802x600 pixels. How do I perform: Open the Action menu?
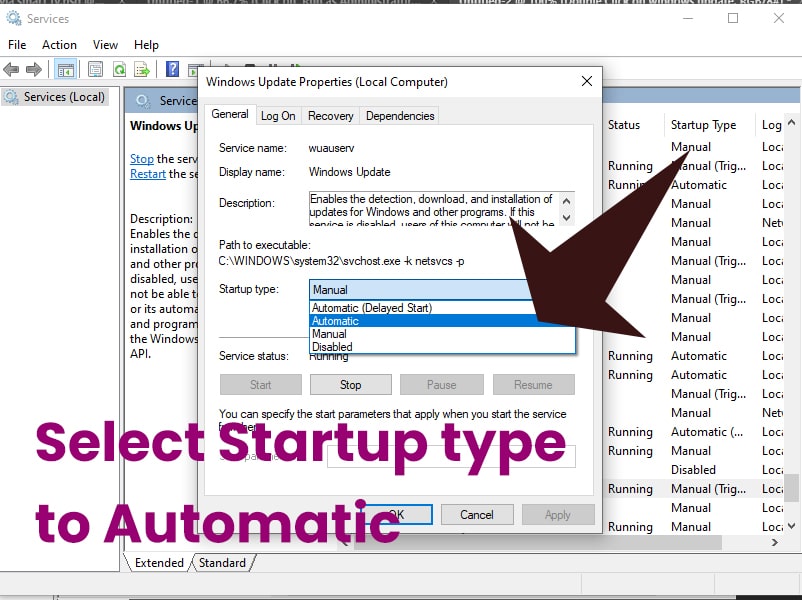[59, 45]
